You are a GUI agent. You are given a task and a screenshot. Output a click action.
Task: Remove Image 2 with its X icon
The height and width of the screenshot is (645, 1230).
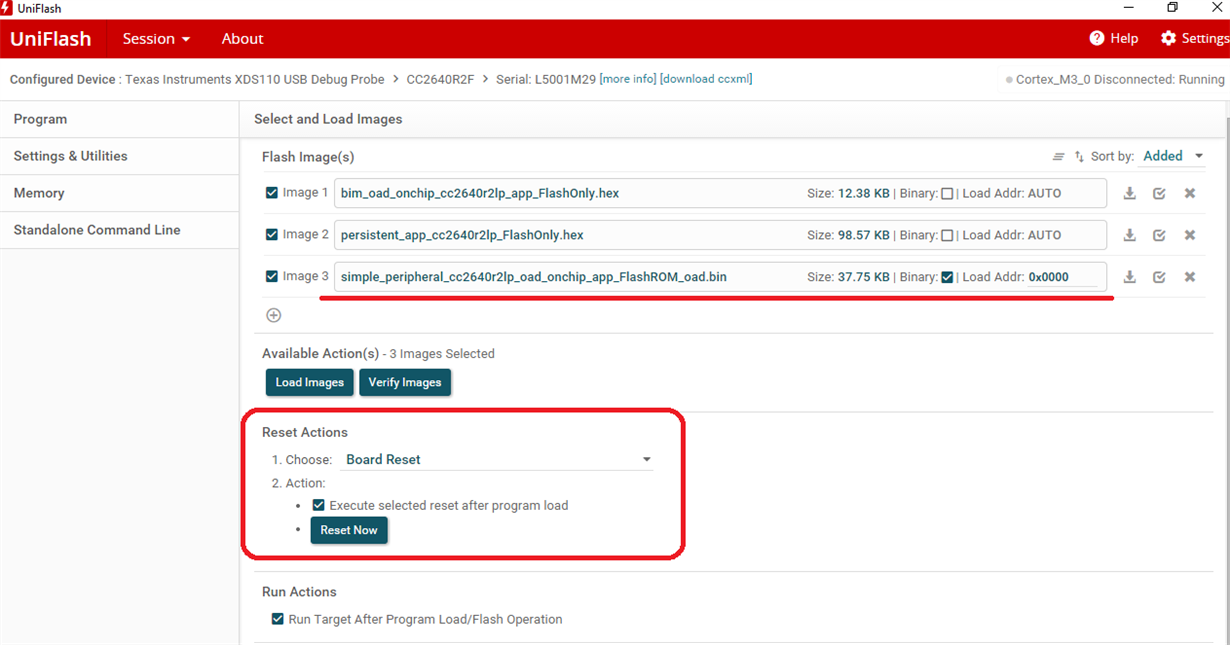click(1190, 235)
